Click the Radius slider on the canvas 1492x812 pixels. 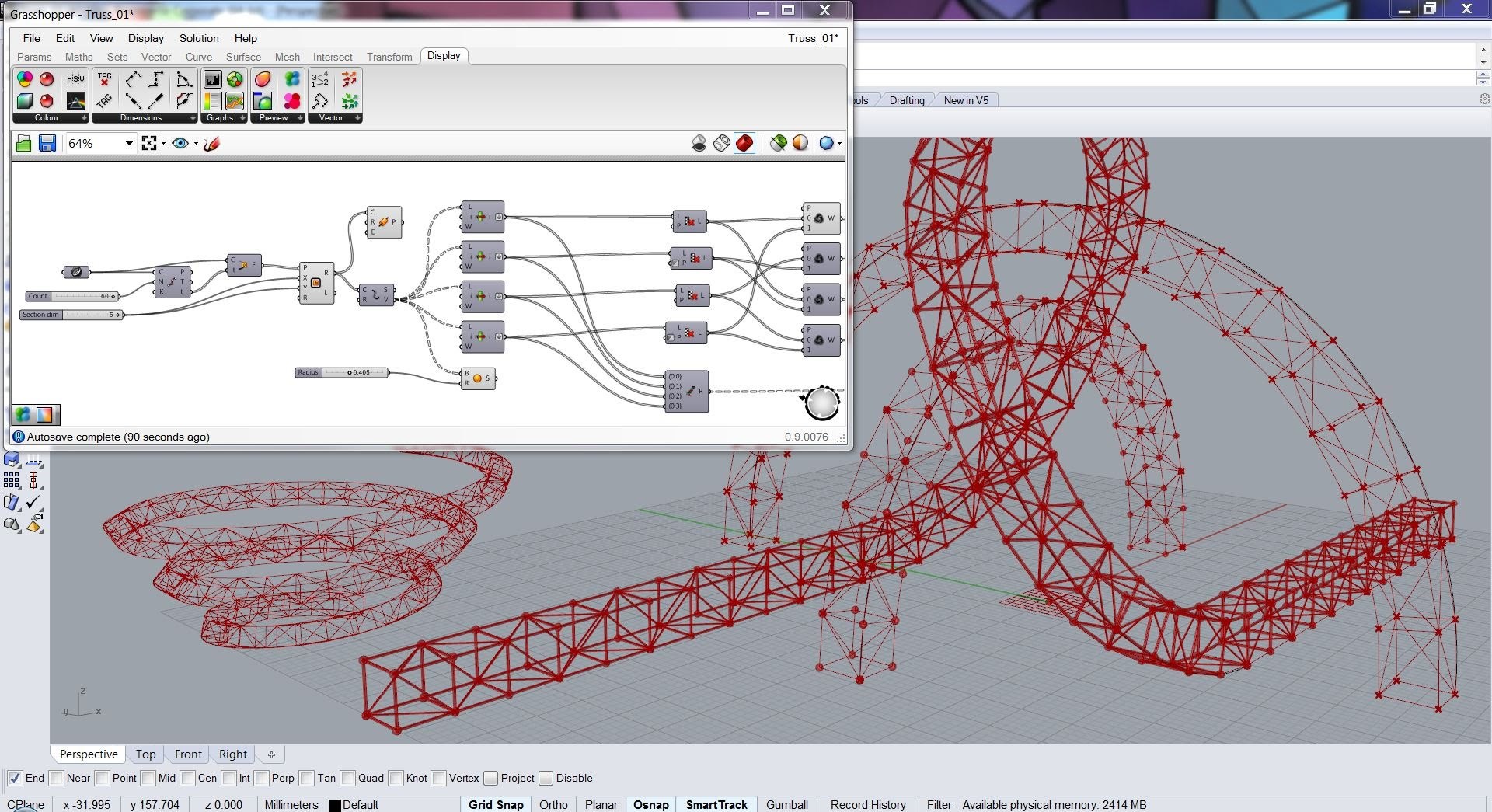click(x=342, y=372)
